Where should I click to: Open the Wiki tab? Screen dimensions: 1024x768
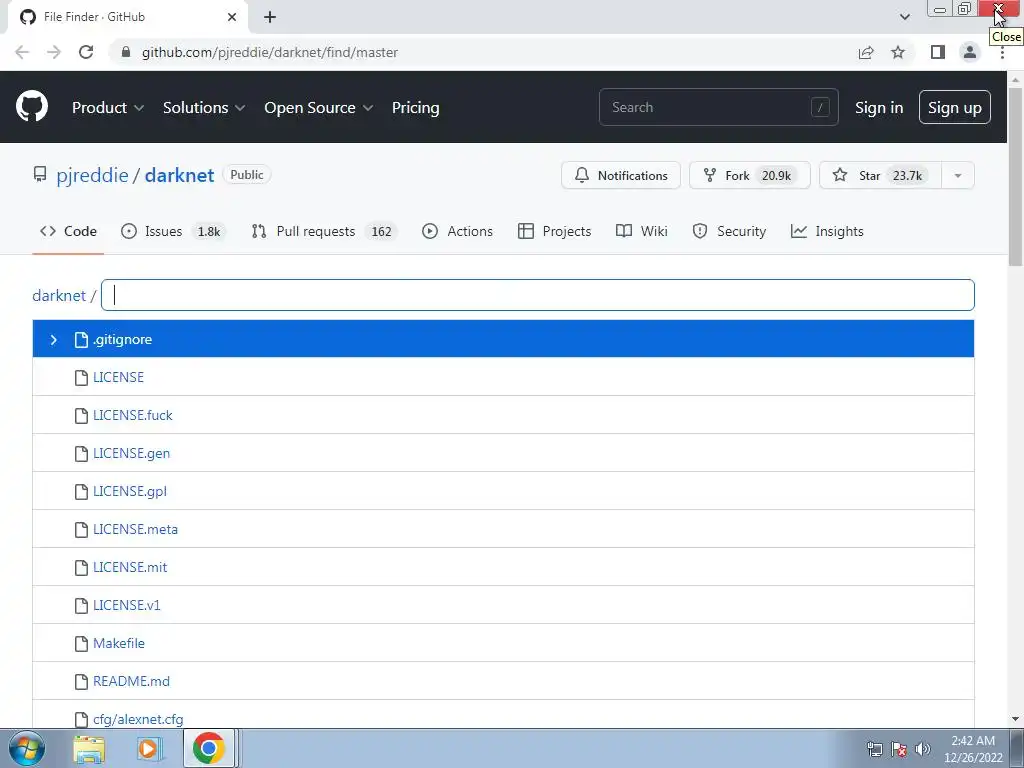pos(641,231)
